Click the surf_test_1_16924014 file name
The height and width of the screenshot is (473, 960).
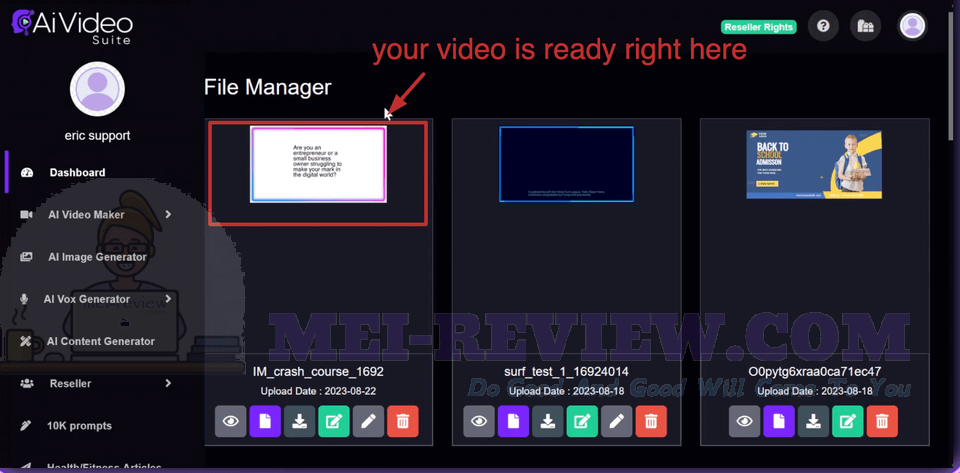(566, 371)
